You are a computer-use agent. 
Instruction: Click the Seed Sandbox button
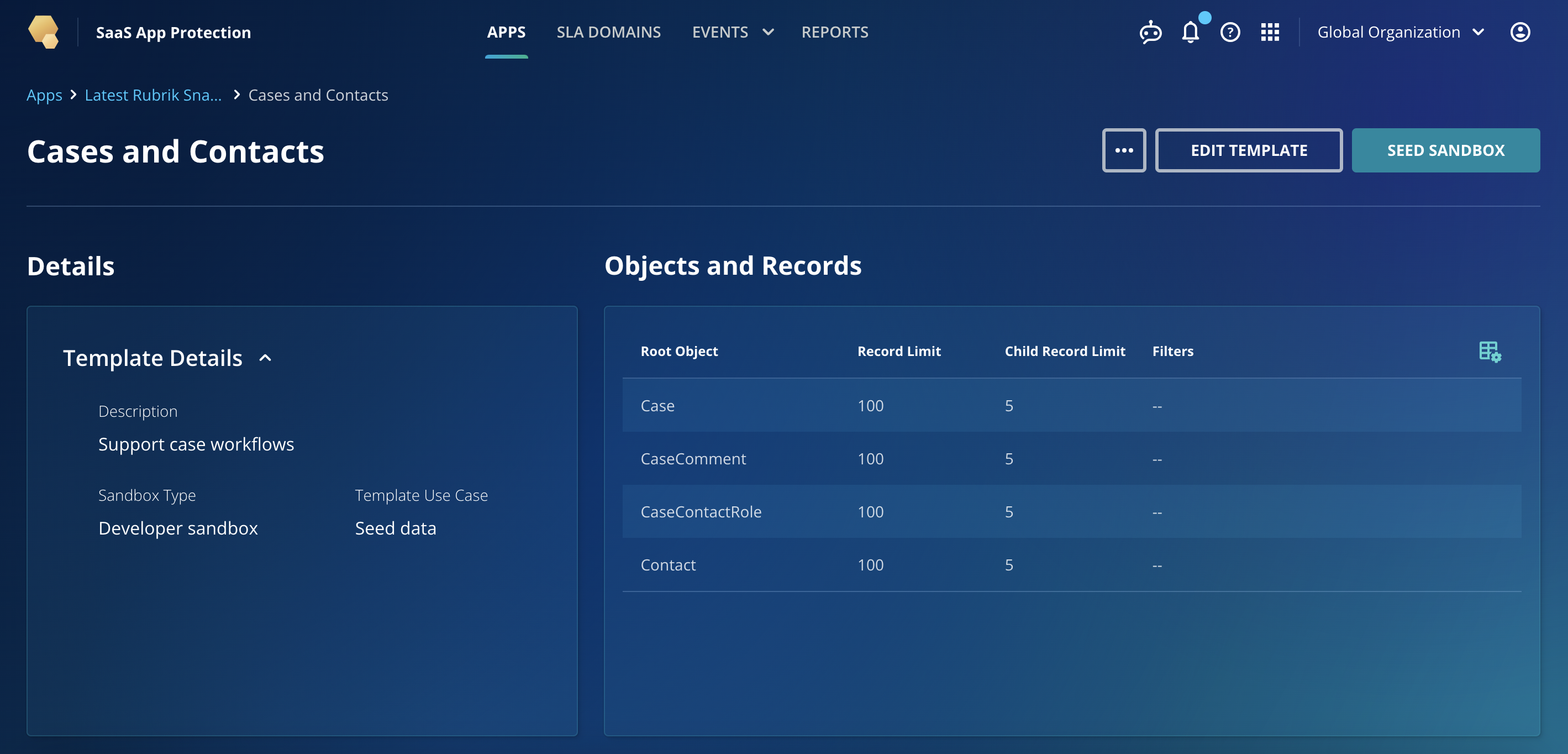tap(1446, 150)
